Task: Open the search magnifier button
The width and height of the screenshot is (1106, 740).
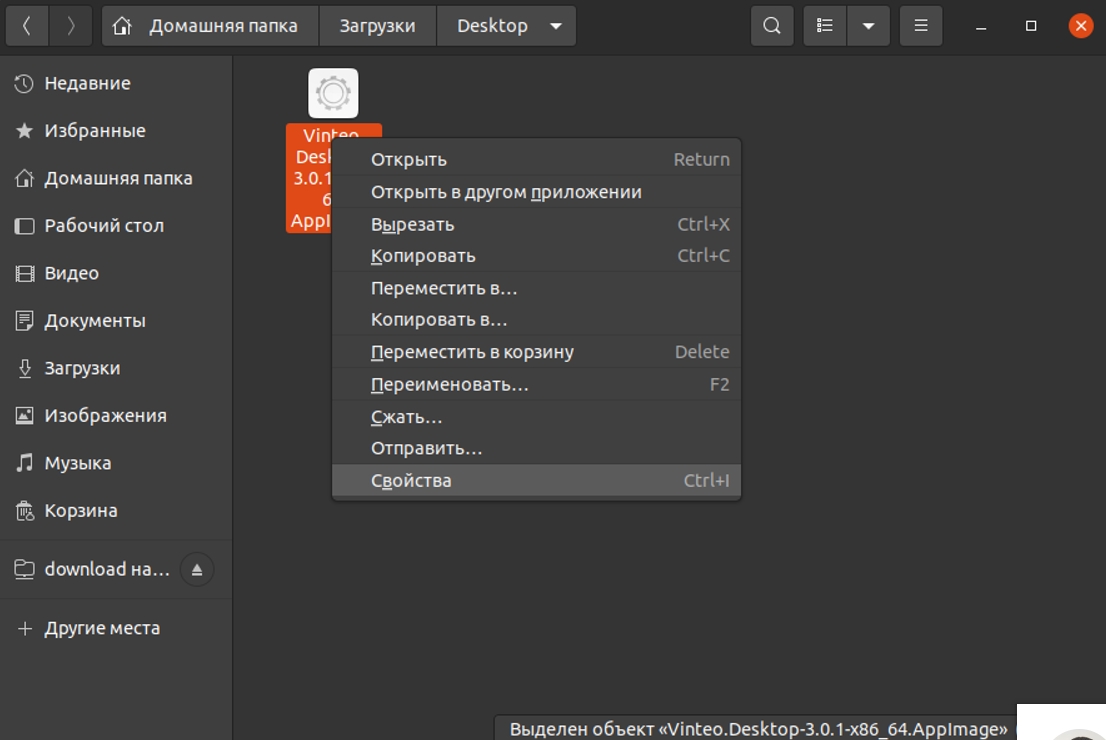Action: coord(772,26)
